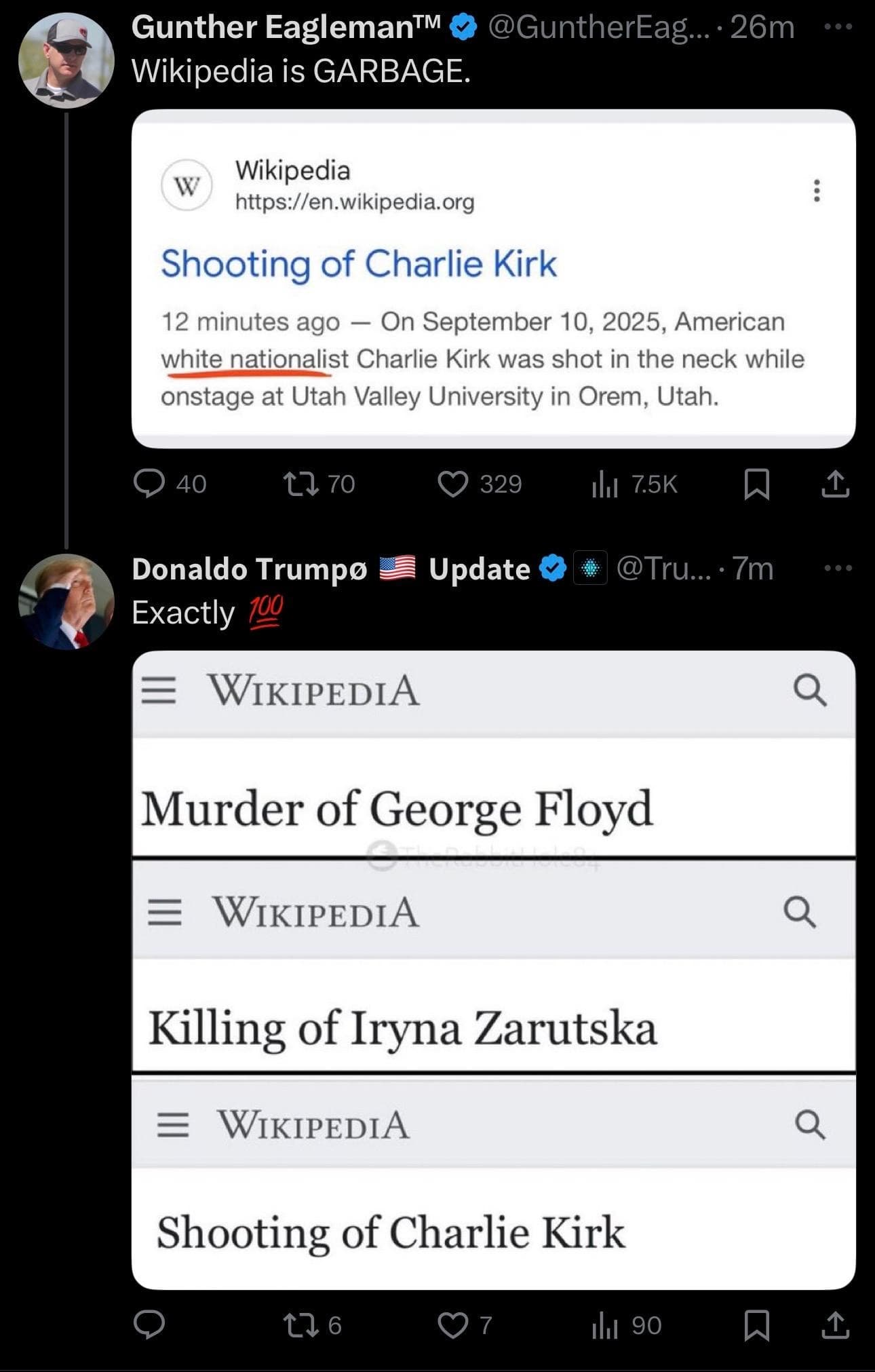The width and height of the screenshot is (875, 1372).
Task: View analytics showing 7.5K views
Action: tap(604, 484)
